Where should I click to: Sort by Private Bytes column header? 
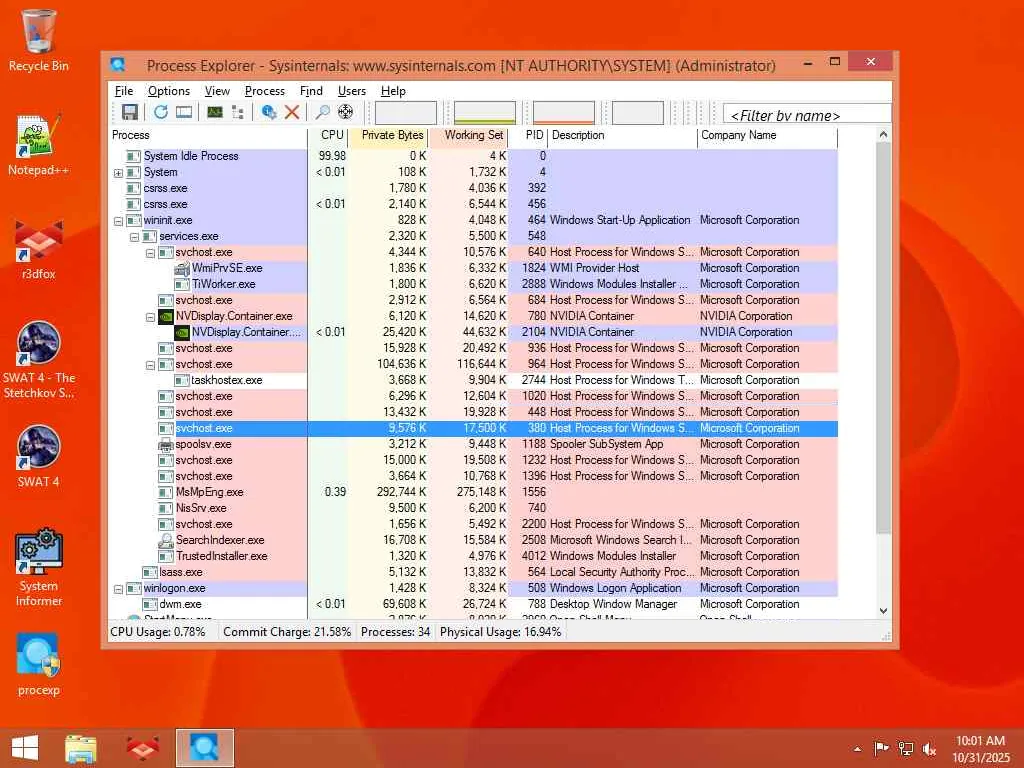389,135
